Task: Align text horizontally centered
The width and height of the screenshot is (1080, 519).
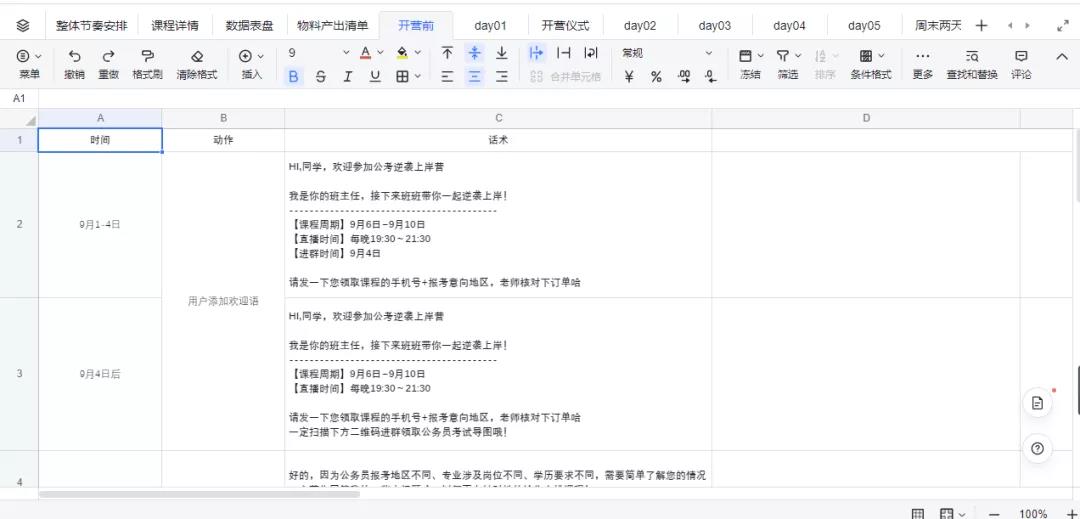Action: tap(475, 76)
